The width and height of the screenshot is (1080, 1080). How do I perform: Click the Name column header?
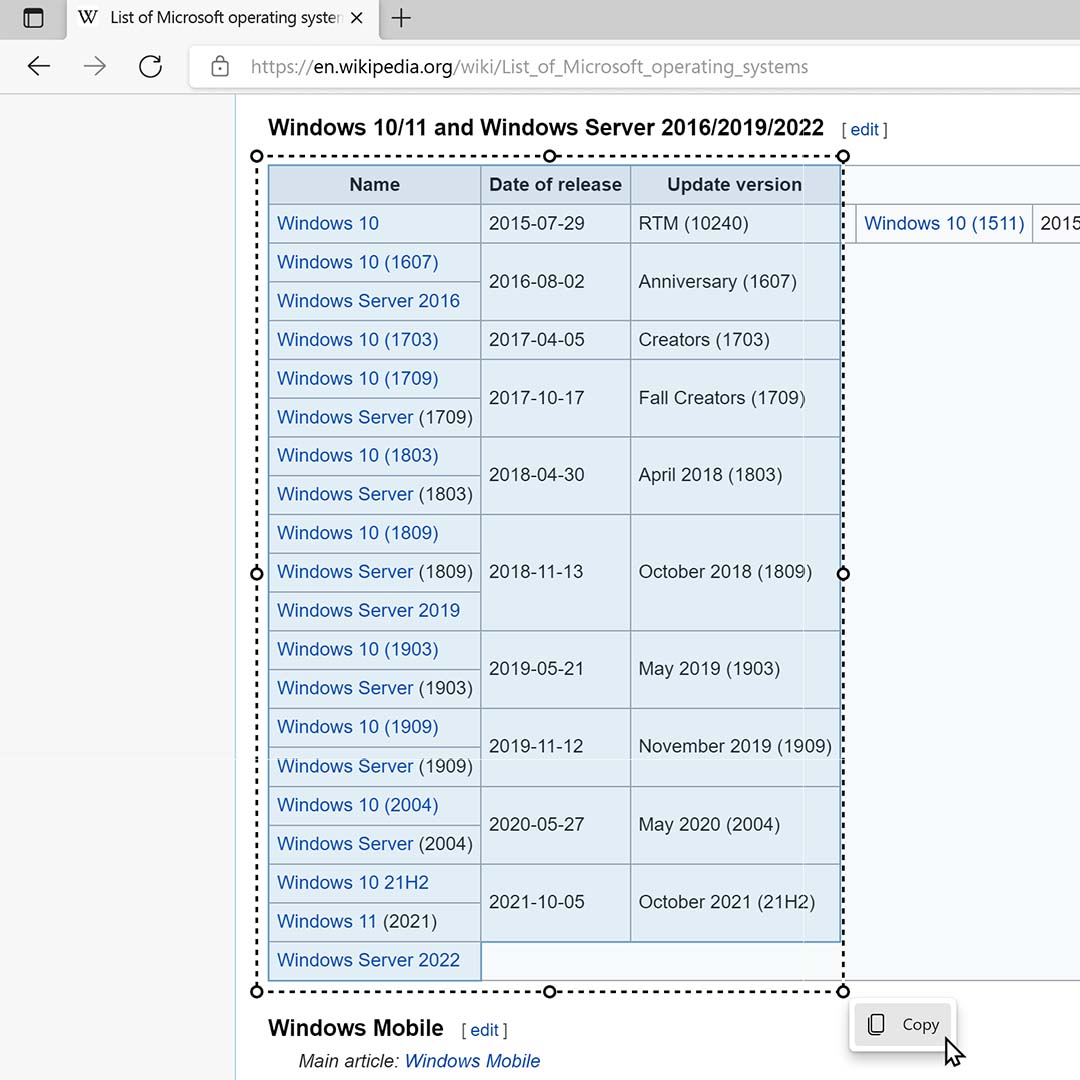pyautogui.click(x=374, y=185)
